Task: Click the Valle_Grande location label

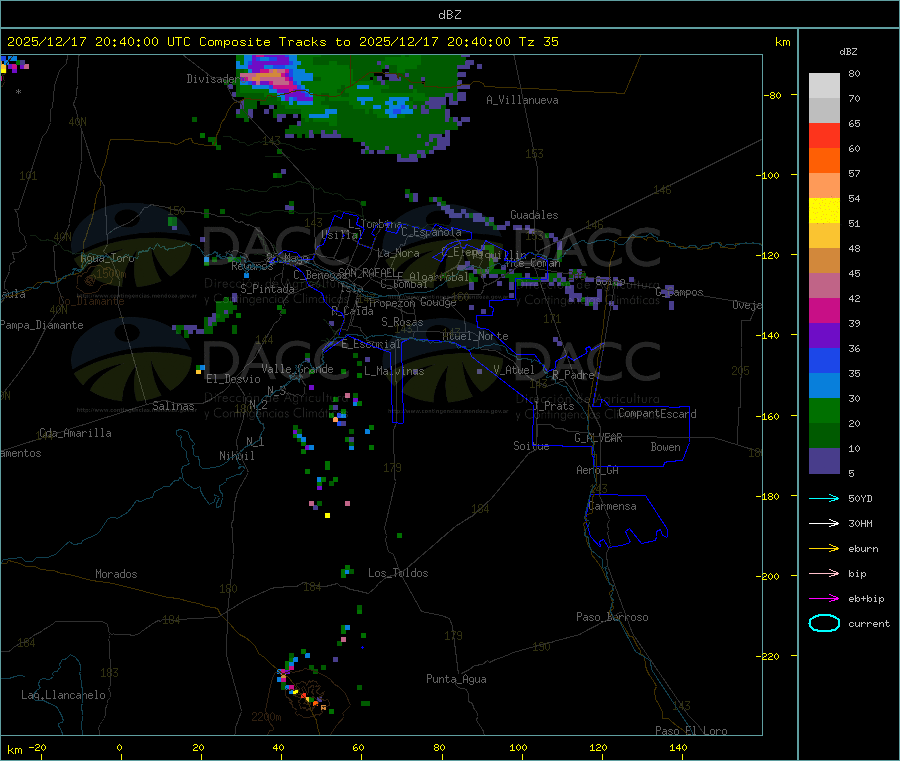Action: (x=297, y=369)
